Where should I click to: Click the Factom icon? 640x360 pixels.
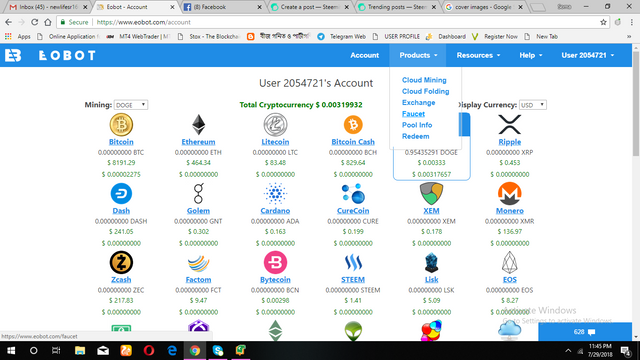[x=198, y=263]
